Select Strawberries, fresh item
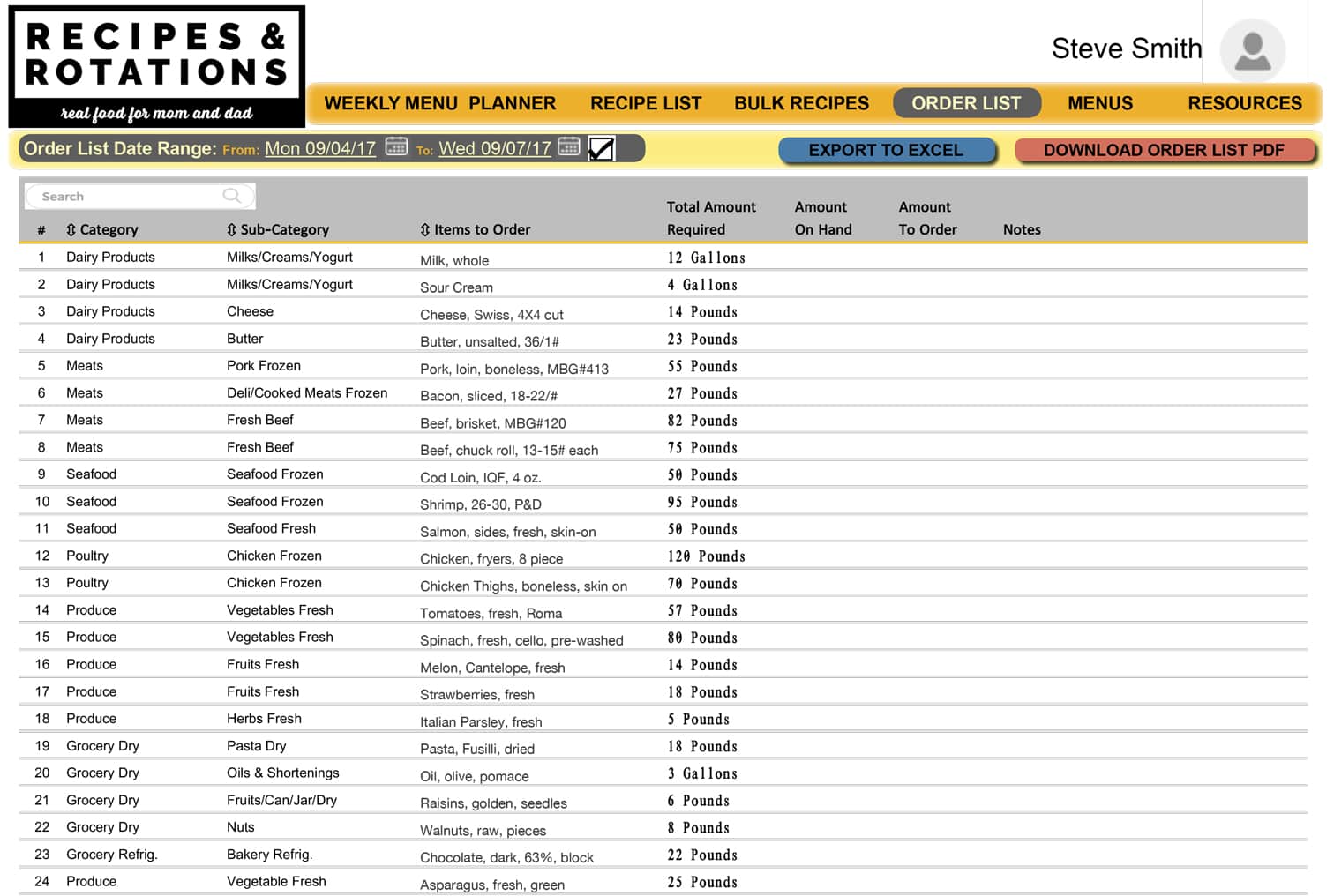This screenshot has height=896, width=1334. tap(477, 695)
